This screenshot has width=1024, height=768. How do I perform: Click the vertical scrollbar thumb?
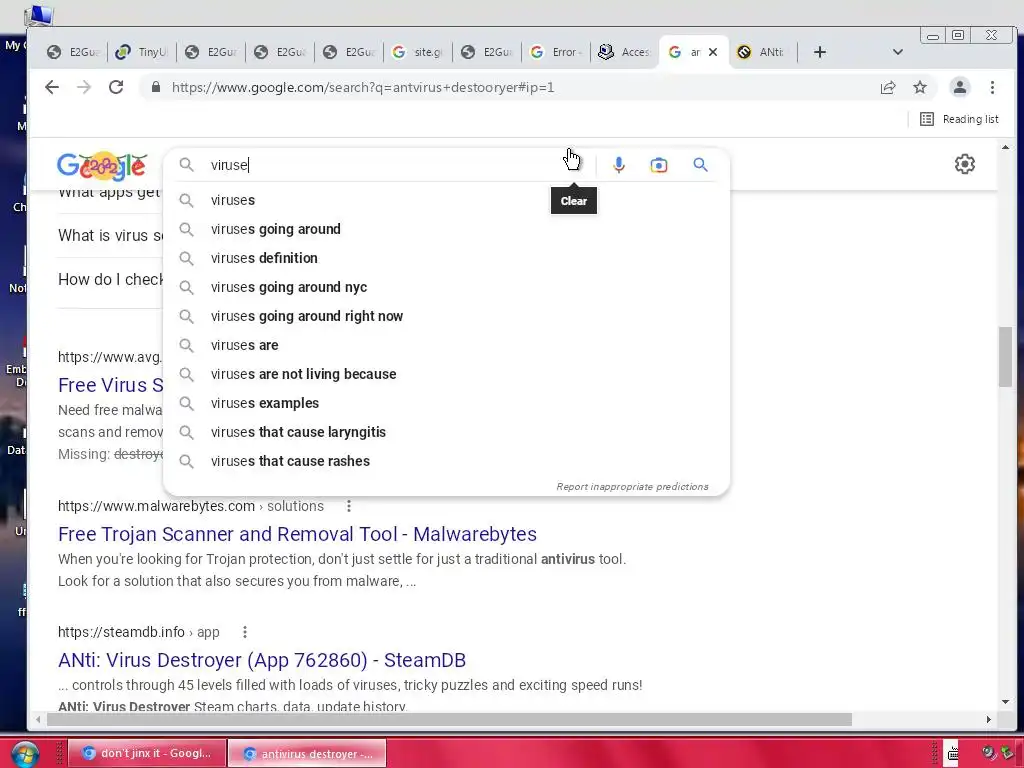point(1005,357)
